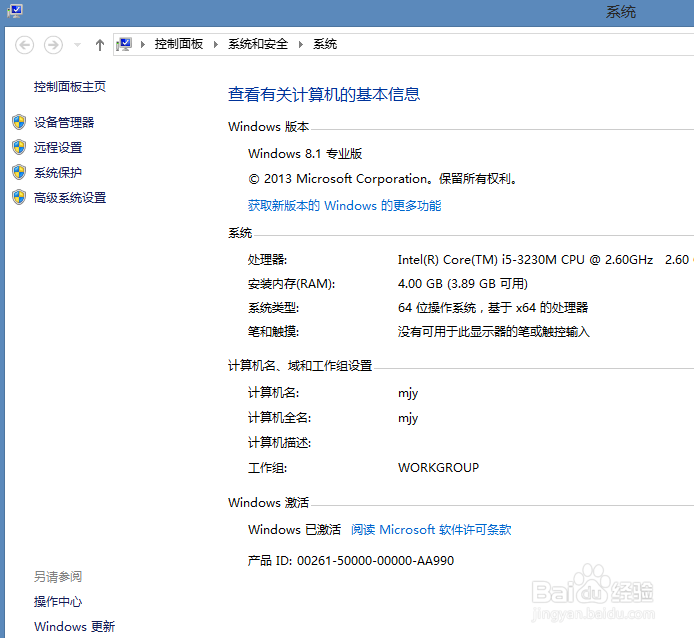Expand the chevron before 控制面板 in breadcrumb
The image size is (694, 638).
(143, 44)
